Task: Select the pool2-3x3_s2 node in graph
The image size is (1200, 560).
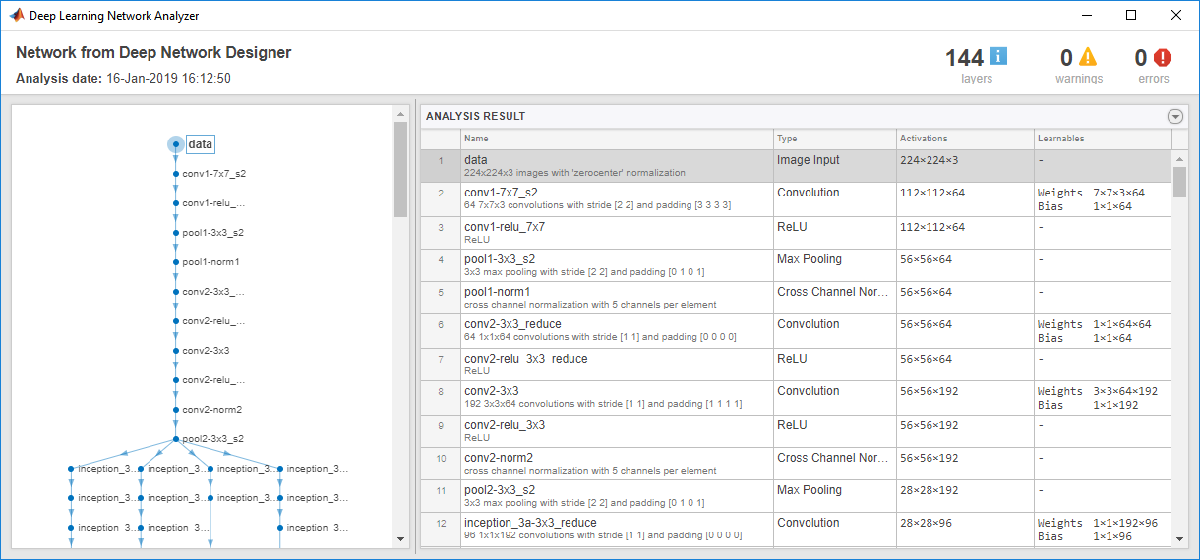Action: point(176,439)
